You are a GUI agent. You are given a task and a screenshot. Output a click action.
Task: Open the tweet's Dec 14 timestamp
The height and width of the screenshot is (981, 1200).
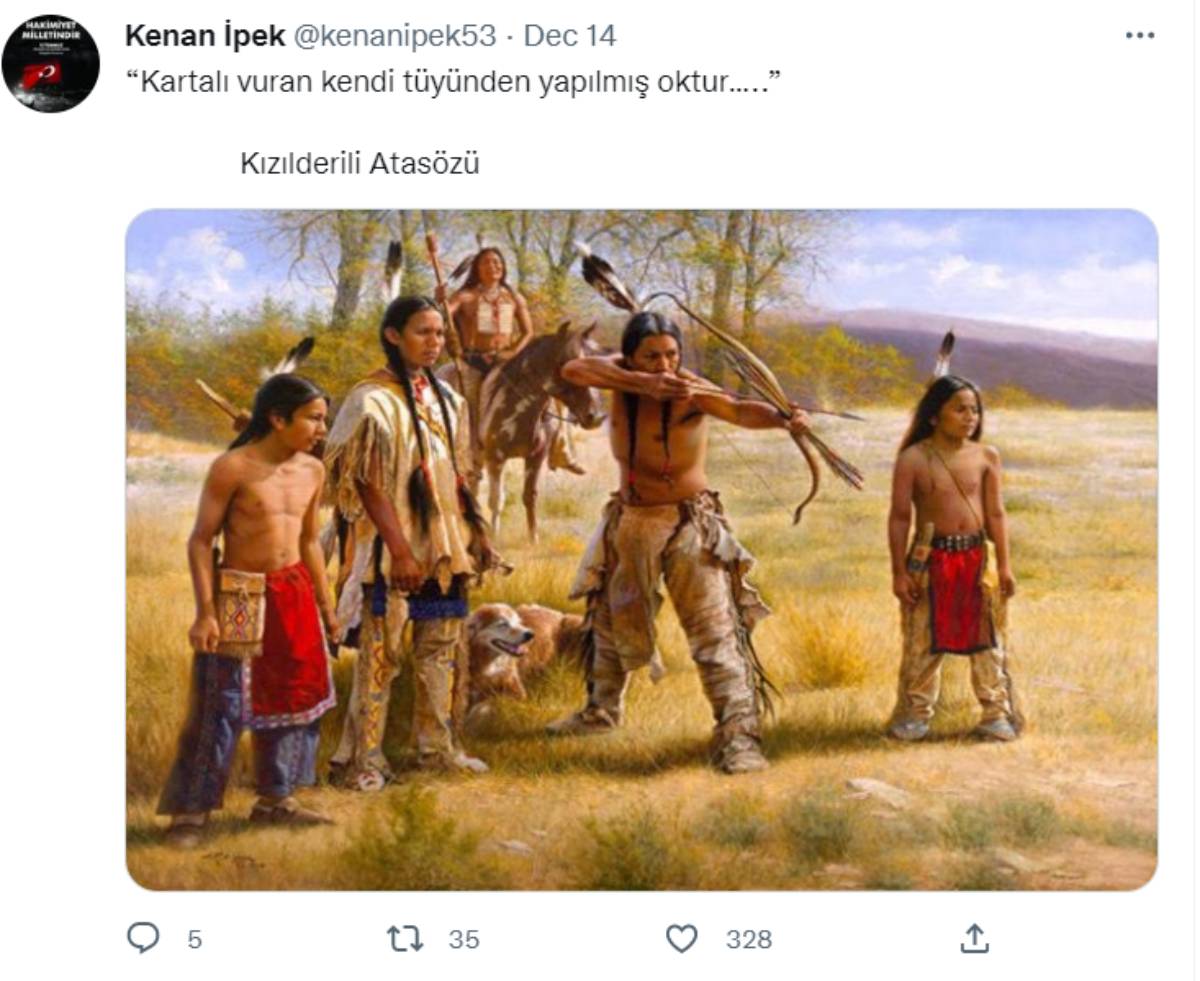pyautogui.click(x=570, y=36)
